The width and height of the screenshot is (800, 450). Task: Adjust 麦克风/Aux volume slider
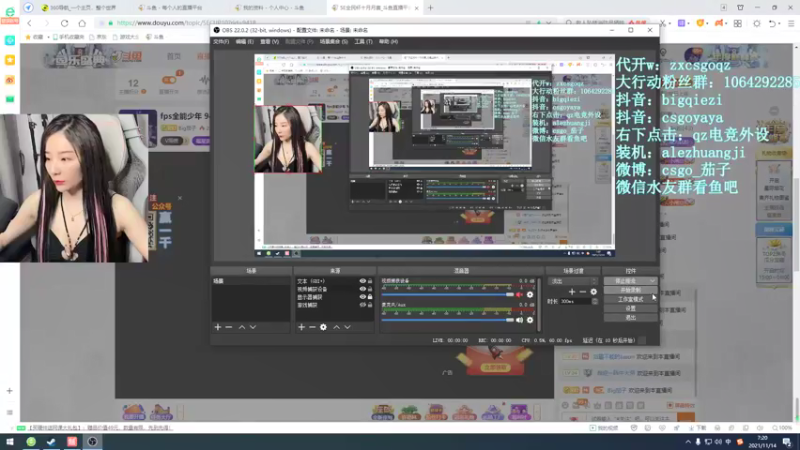[447, 320]
